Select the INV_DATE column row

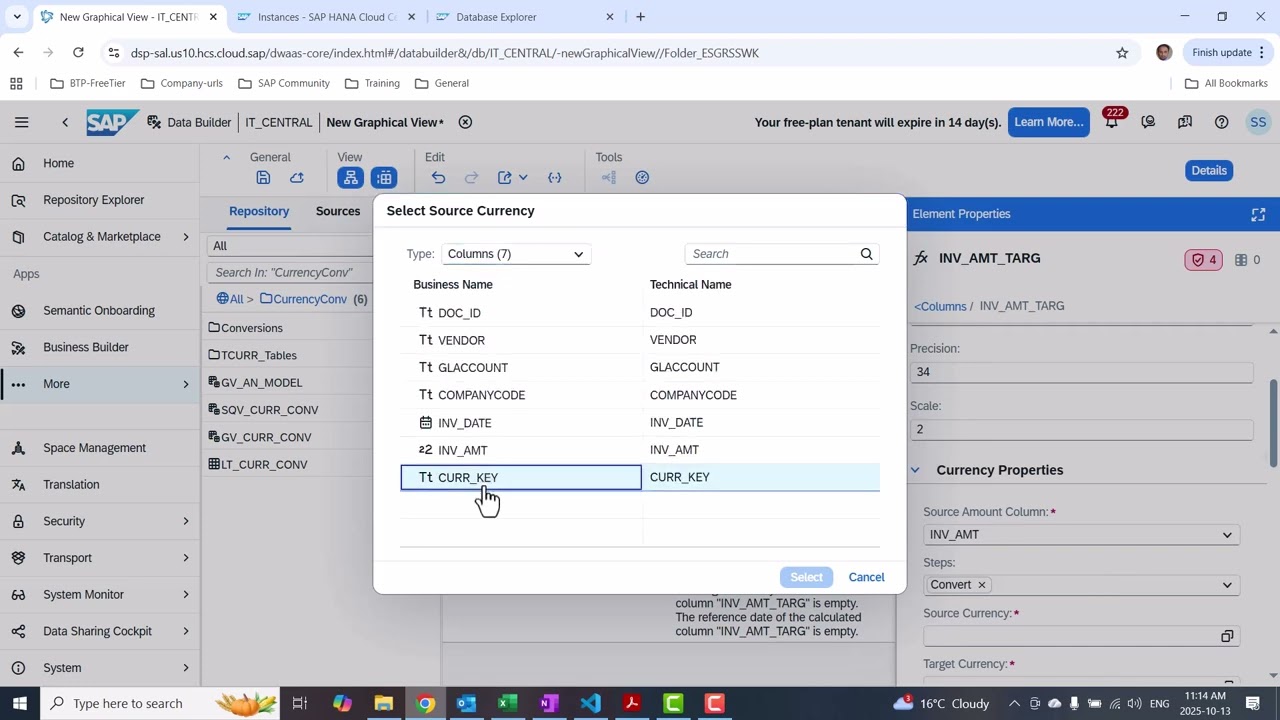click(640, 423)
